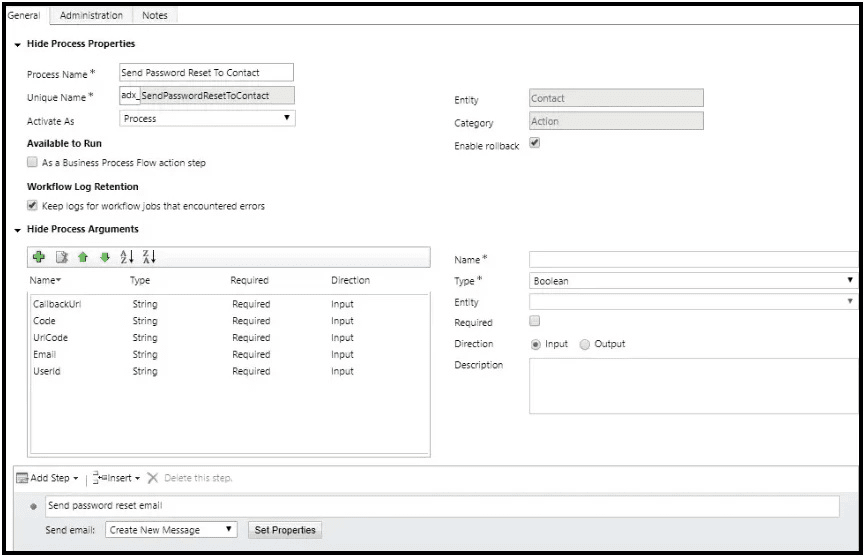
Task: Click the Category Action field
Action: tap(616, 121)
